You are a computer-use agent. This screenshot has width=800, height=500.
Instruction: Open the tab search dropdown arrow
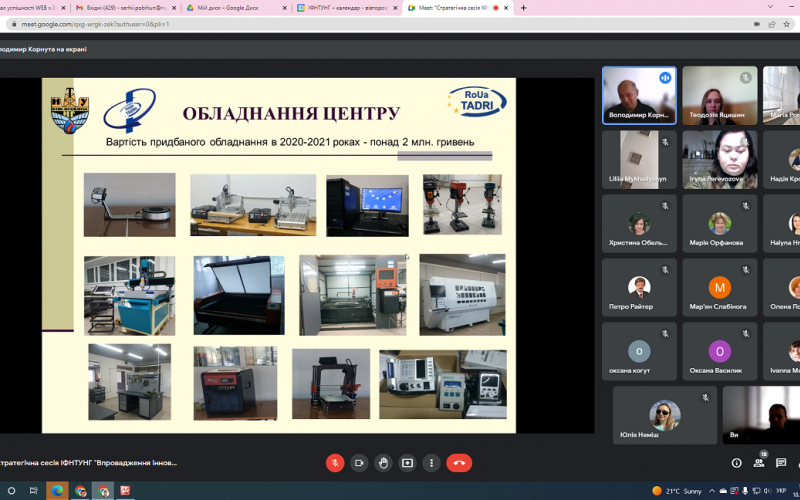pyautogui.click(x=770, y=7)
